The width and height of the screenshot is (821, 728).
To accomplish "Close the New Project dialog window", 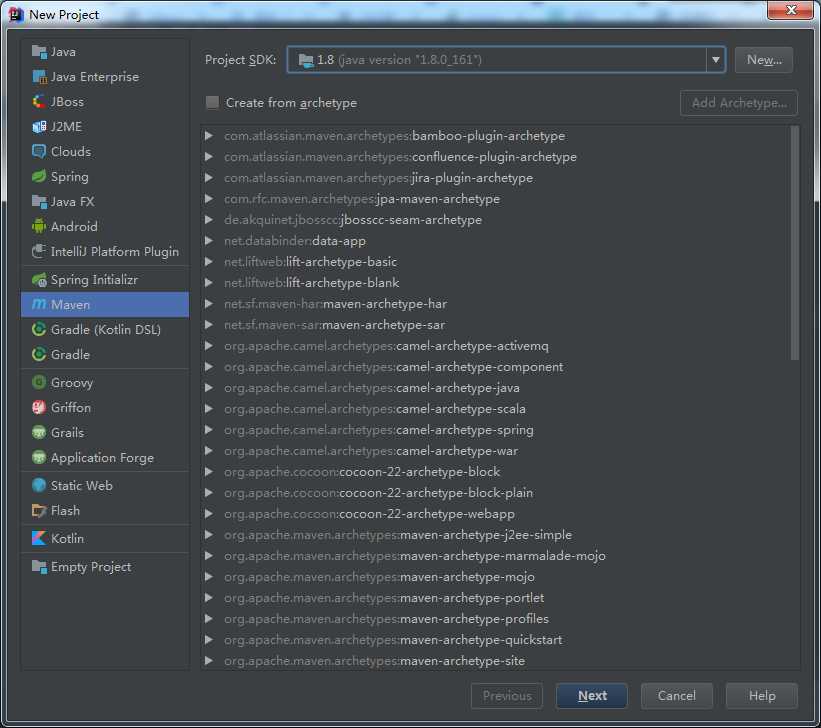I will [791, 10].
